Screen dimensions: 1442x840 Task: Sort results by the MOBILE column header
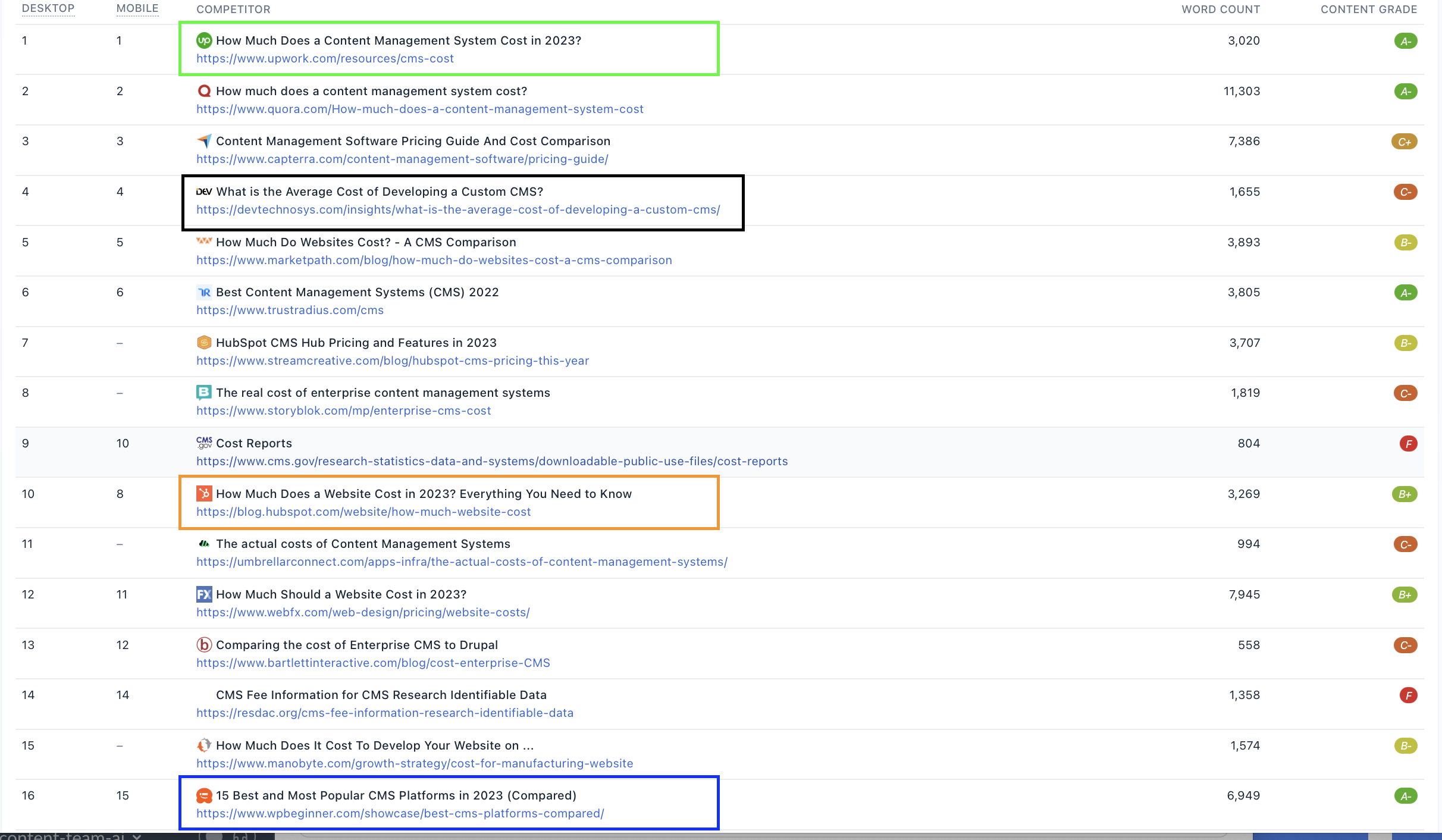pos(137,8)
